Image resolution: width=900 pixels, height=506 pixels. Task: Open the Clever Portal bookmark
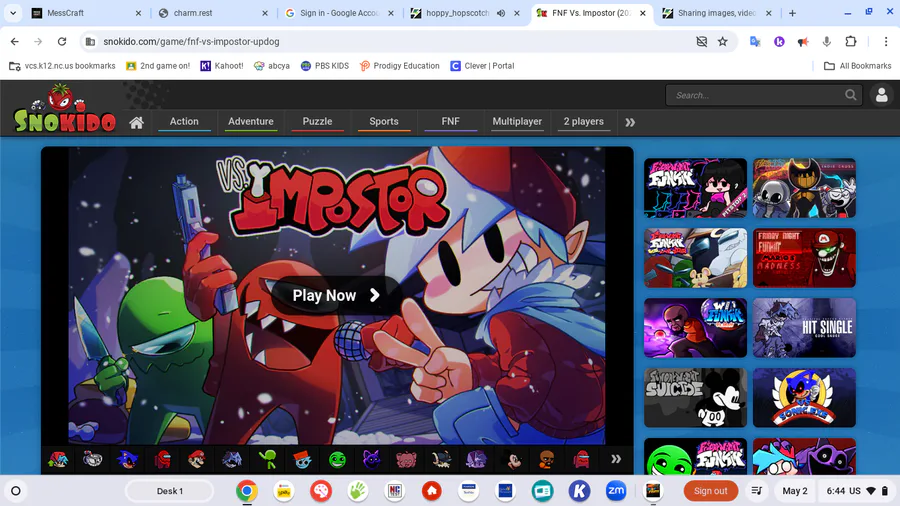pyautogui.click(x=482, y=66)
